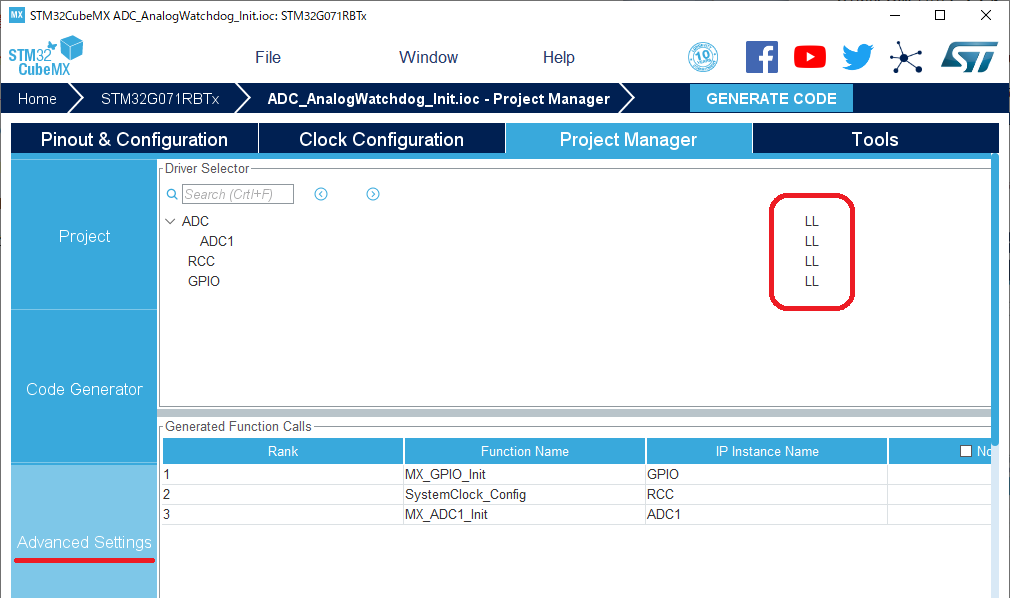Image resolution: width=1010 pixels, height=598 pixels.
Task: Click the MX app icon in title bar
Action: point(17,15)
